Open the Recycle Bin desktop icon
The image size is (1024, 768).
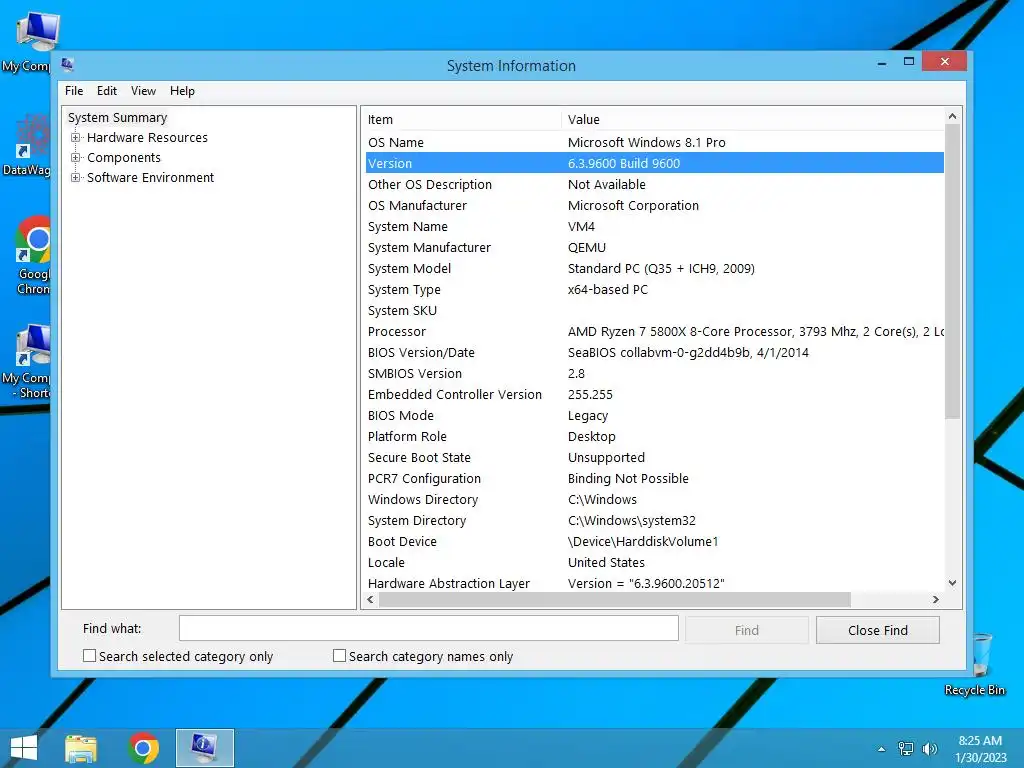pos(975,664)
